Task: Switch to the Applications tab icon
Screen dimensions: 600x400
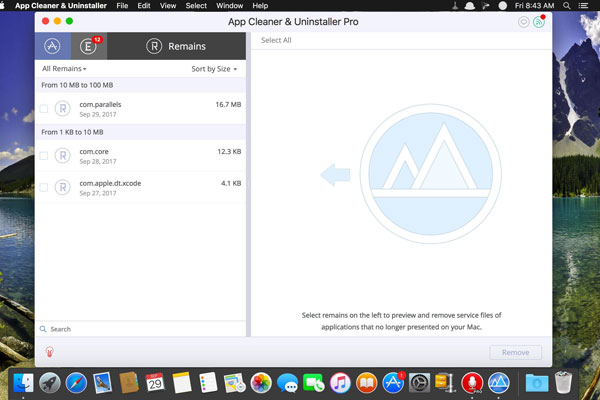Action: [x=52, y=45]
